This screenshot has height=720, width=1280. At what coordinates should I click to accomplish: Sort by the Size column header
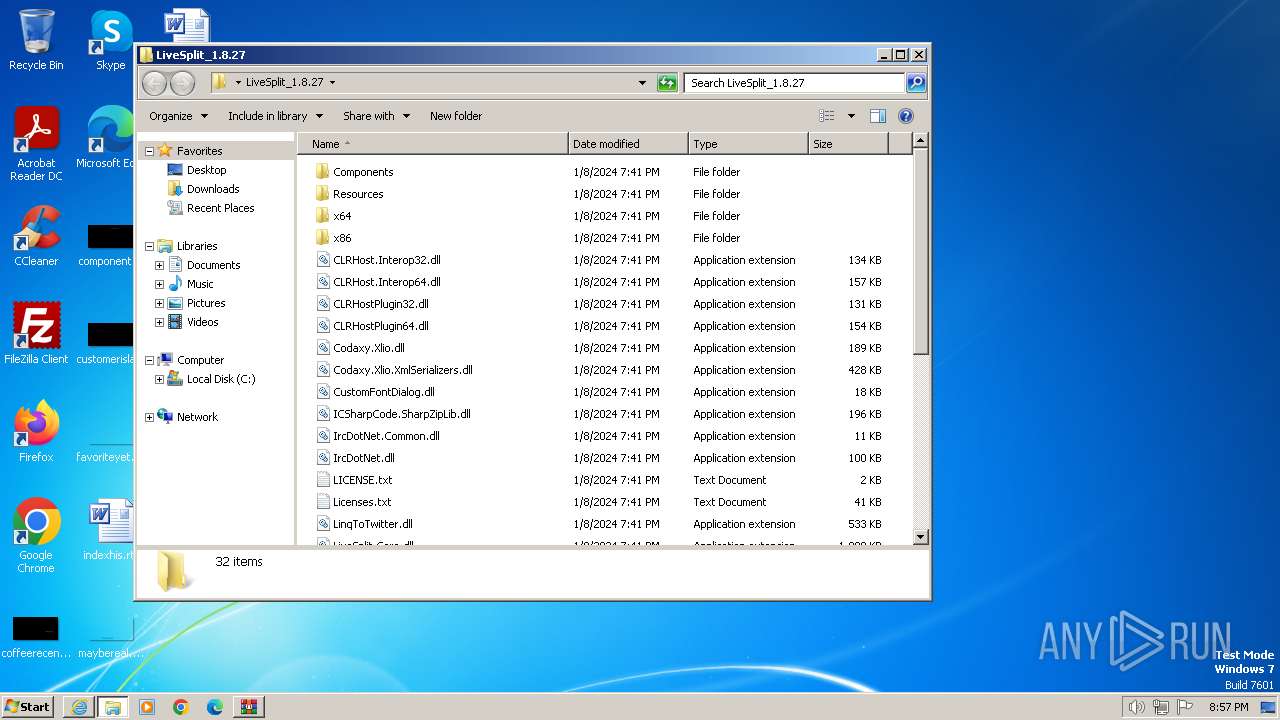coord(848,144)
